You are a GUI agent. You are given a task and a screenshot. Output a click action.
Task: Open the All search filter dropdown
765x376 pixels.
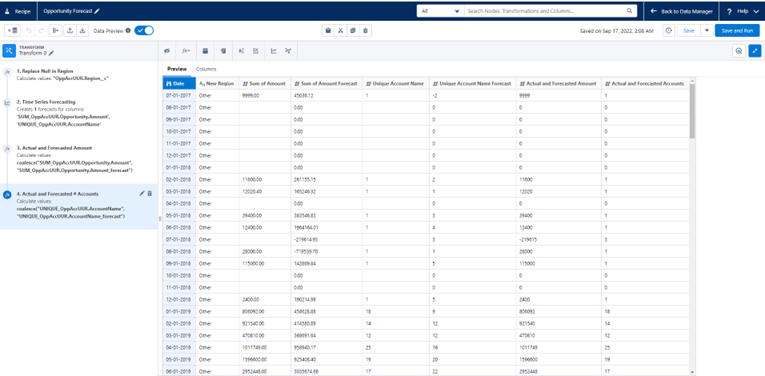pyautogui.click(x=440, y=11)
